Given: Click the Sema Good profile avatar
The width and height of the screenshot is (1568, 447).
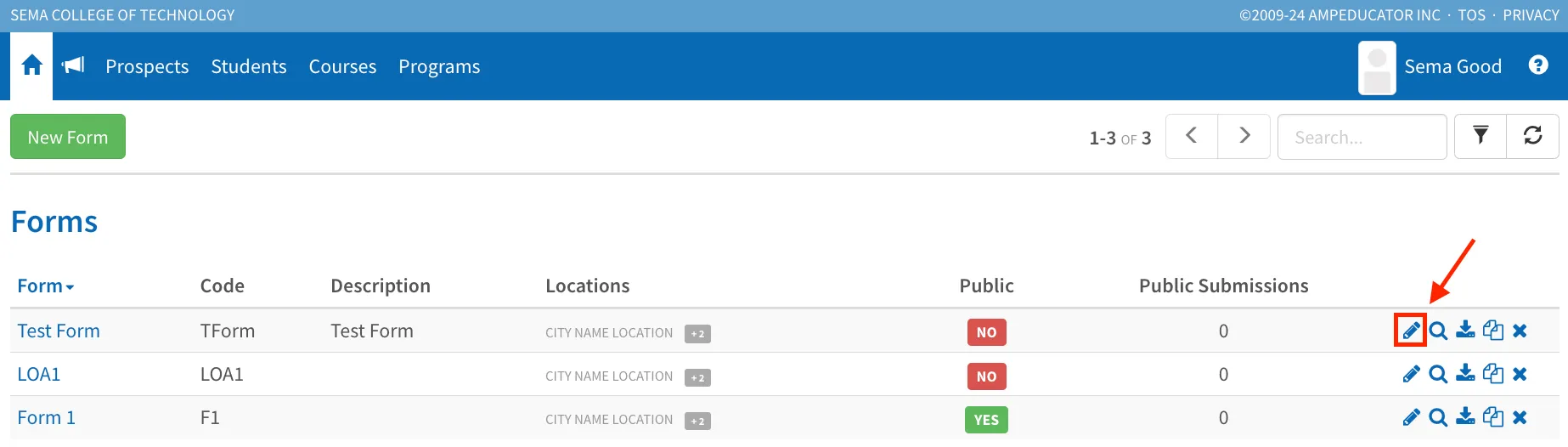Looking at the screenshot, I should tap(1377, 67).
